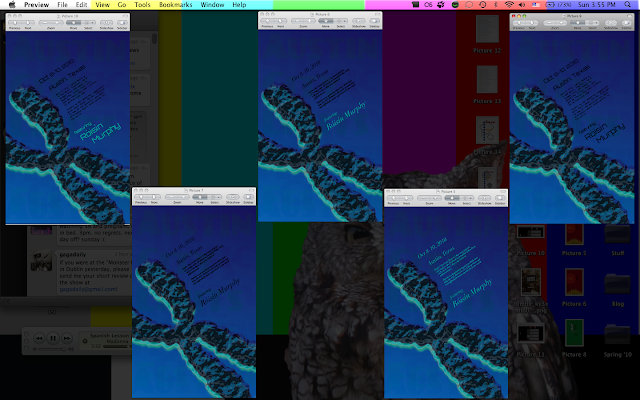Zoom in on Picture 7 window
The width and height of the screenshot is (640, 400).
tap(183, 197)
